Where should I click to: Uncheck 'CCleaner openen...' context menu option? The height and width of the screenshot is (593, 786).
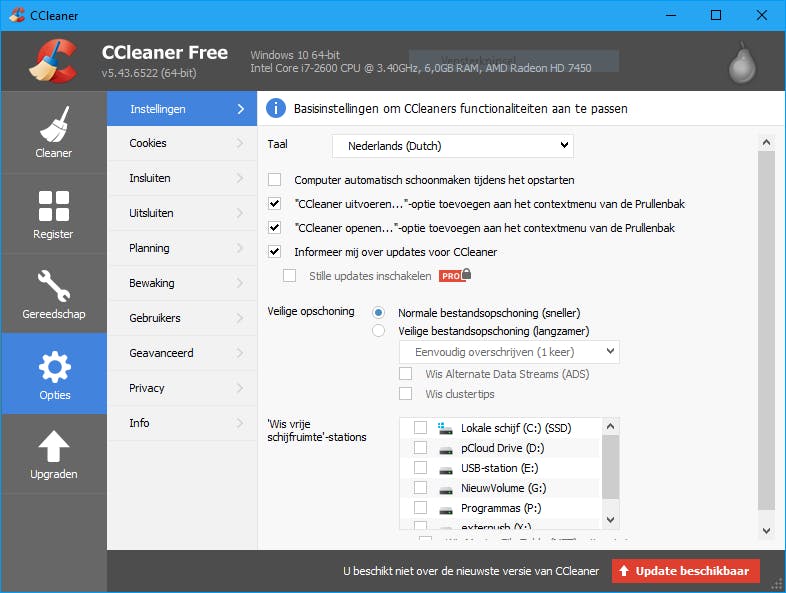[x=274, y=228]
